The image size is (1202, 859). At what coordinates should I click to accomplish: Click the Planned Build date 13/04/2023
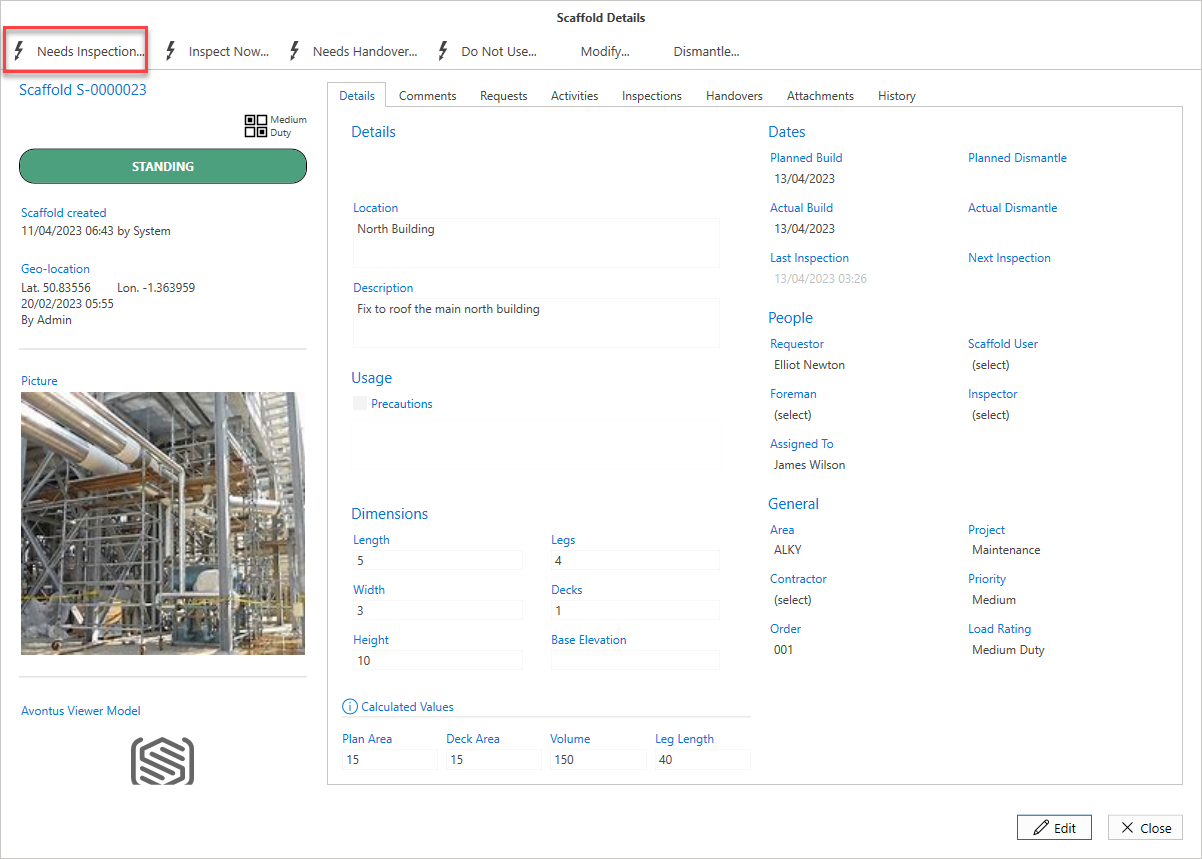pos(804,179)
